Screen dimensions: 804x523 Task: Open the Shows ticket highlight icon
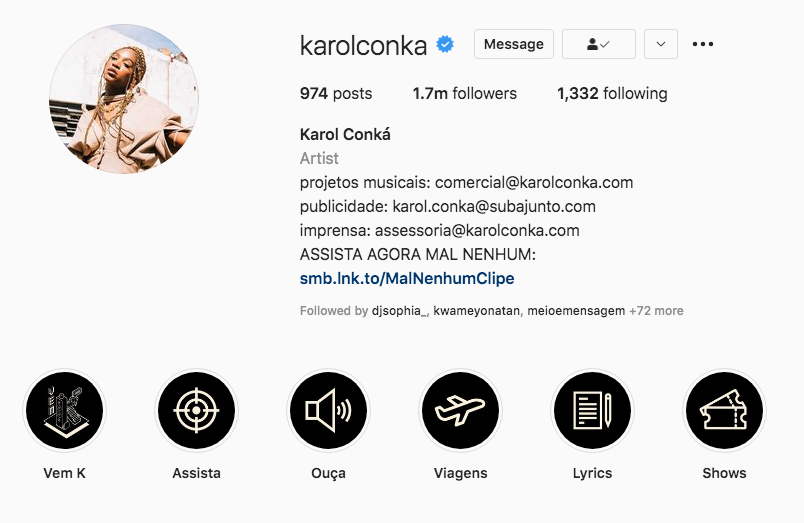(724, 411)
